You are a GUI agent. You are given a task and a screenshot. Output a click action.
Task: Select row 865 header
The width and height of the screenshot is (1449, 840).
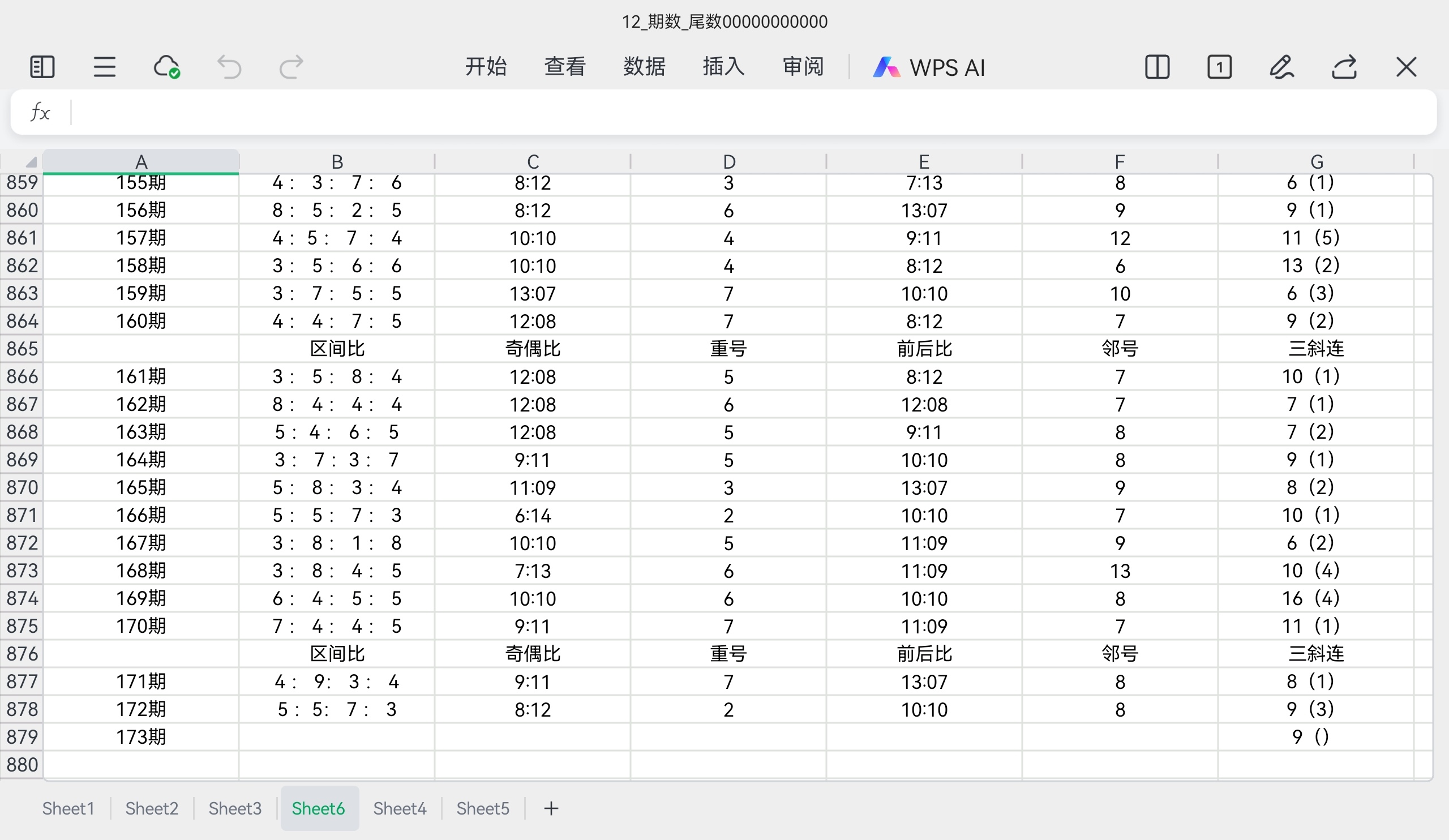tap(22, 349)
